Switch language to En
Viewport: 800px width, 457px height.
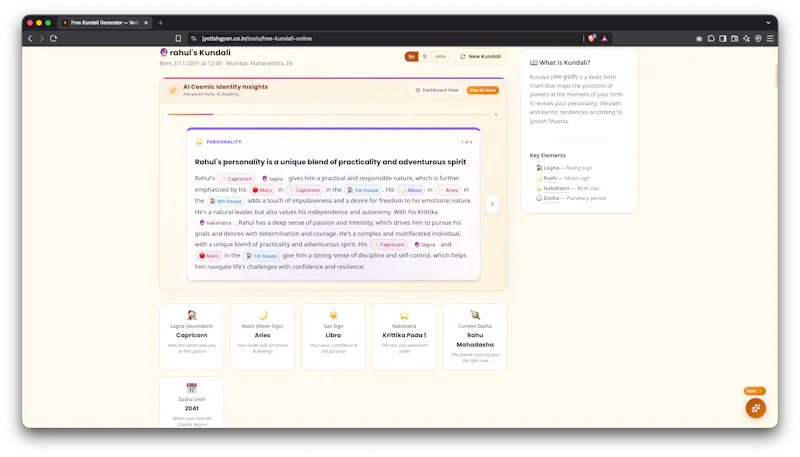point(411,57)
